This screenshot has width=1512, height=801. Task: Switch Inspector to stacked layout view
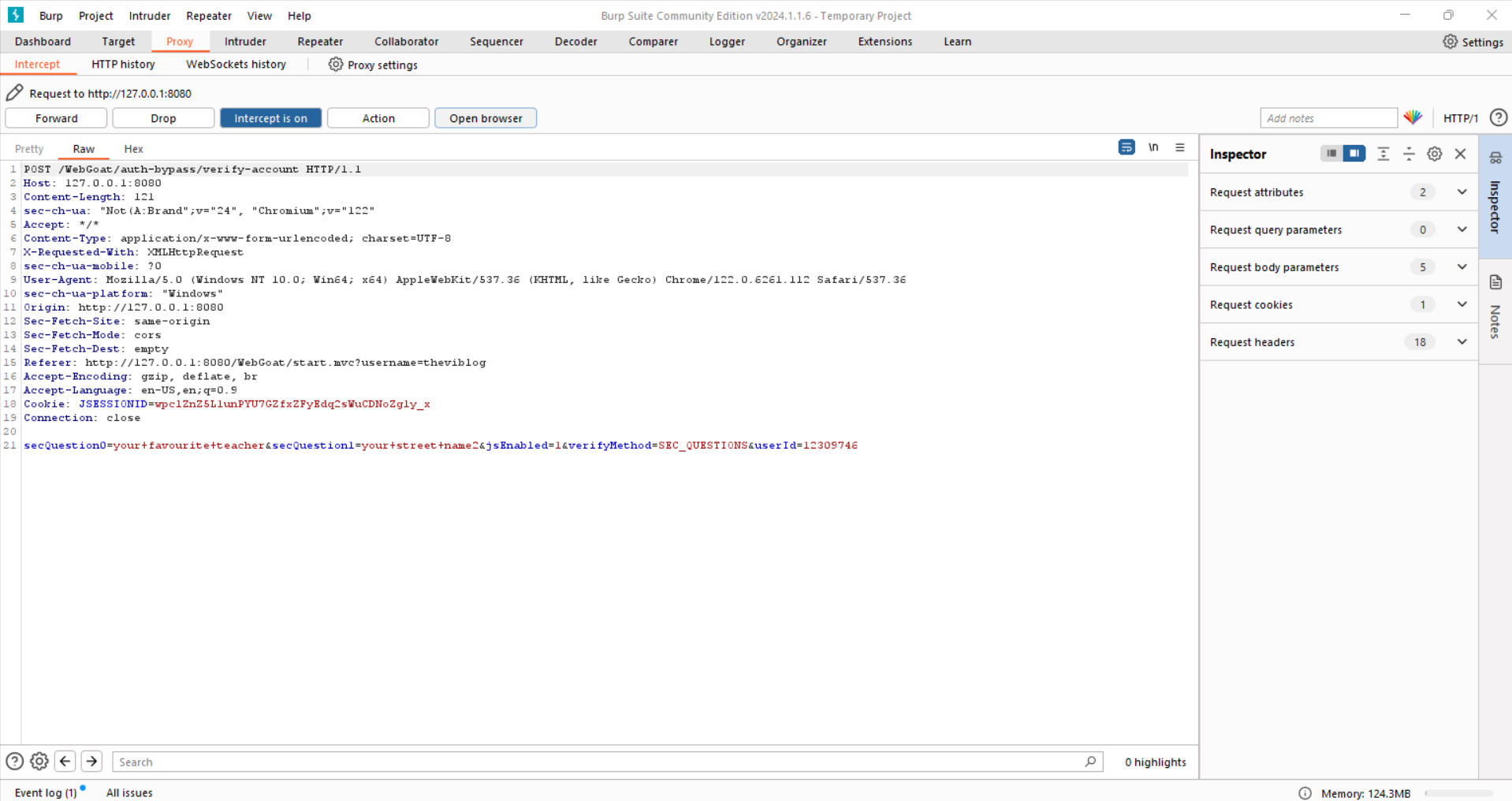tap(1331, 154)
